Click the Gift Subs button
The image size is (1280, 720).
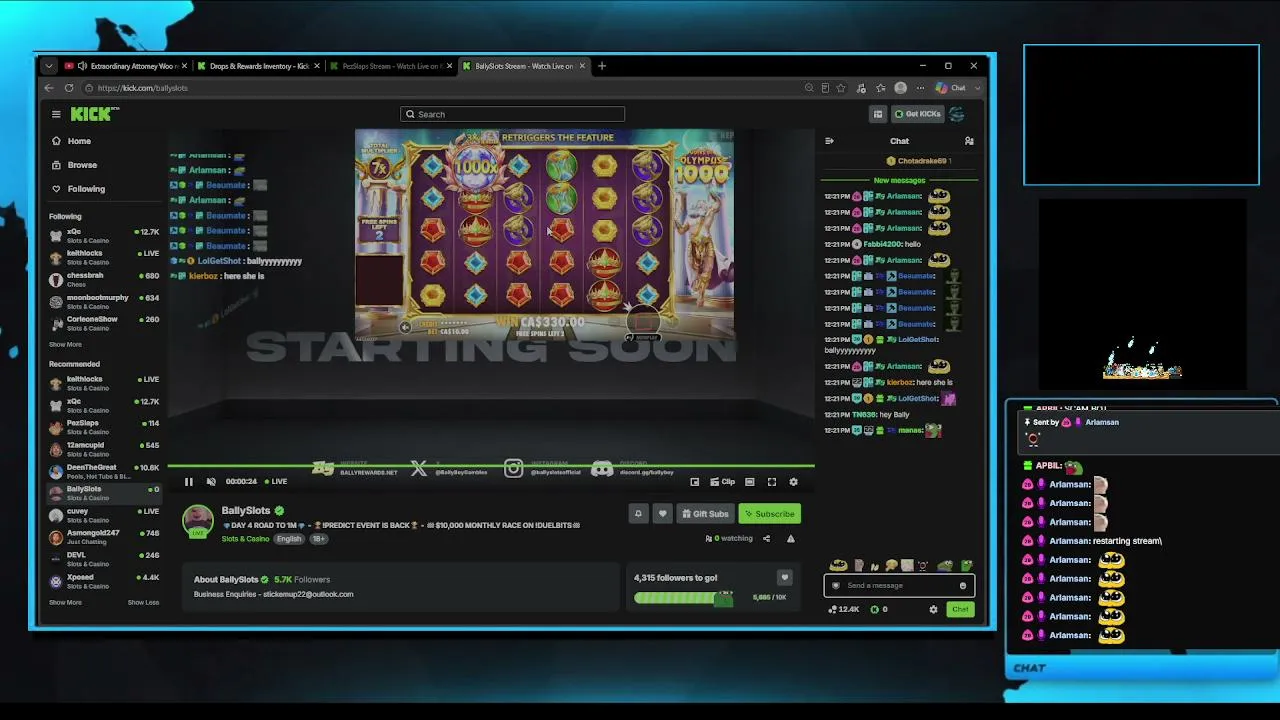pyautogui.click(x=705, y=514)
